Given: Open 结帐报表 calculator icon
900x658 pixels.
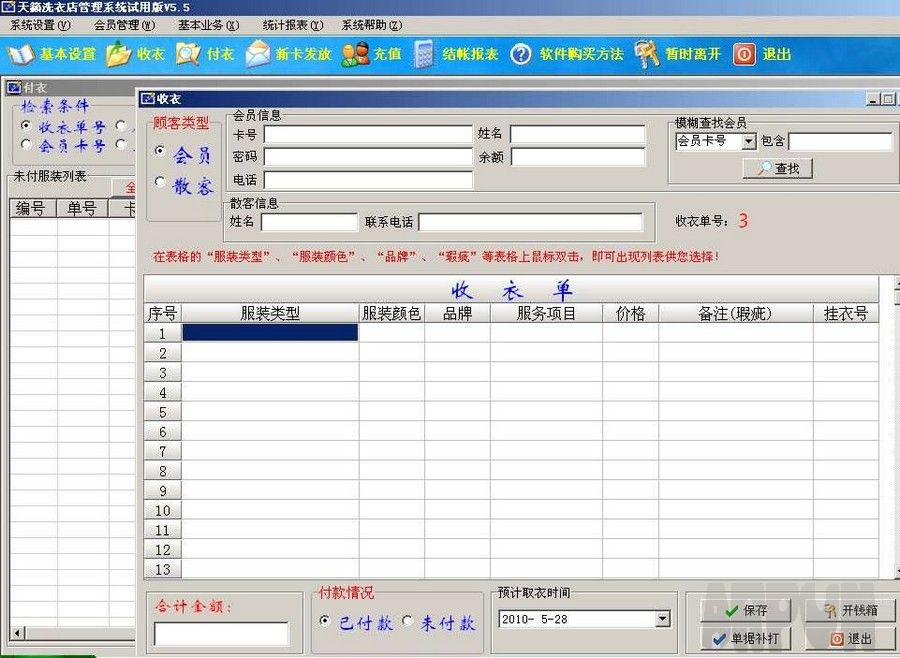Looking at the screenshot, I should [x=423, y=54].
